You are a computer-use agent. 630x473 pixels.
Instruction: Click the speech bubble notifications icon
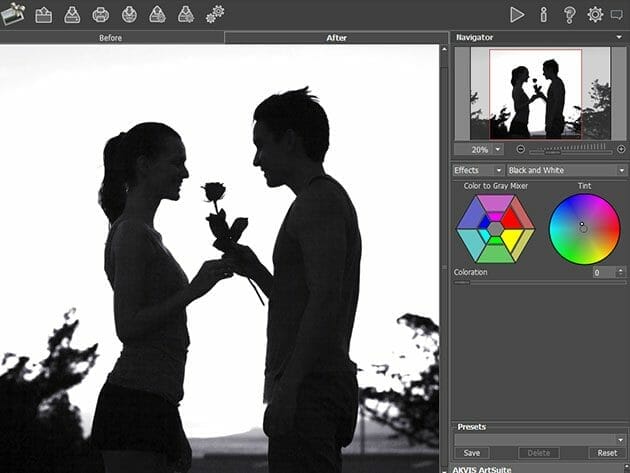(617, 14)
